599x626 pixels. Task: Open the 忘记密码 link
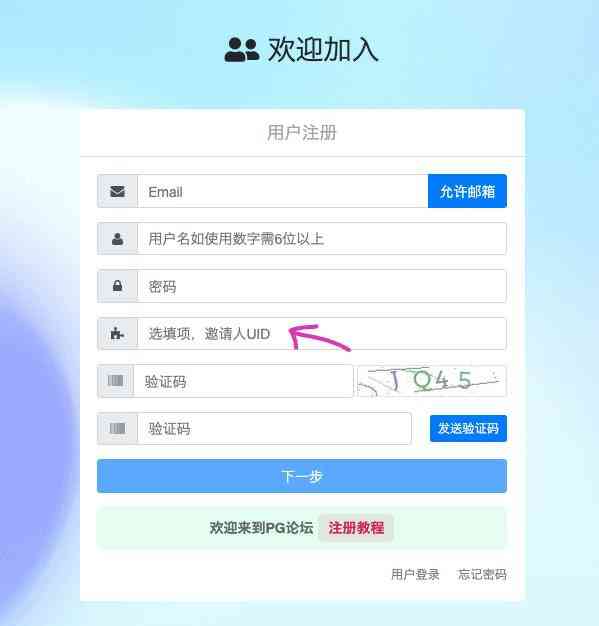482,574
